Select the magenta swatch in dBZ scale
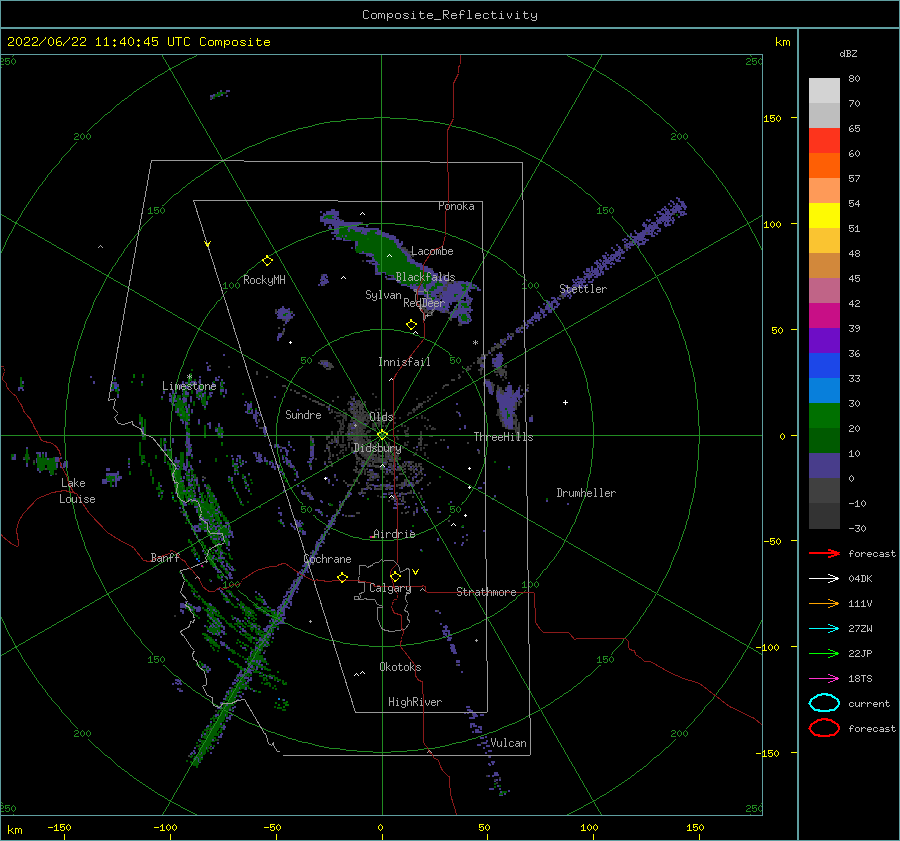Image resolution: width=900 pixels, height=841 pixels. pyautogui.click(x=824, y=315)
